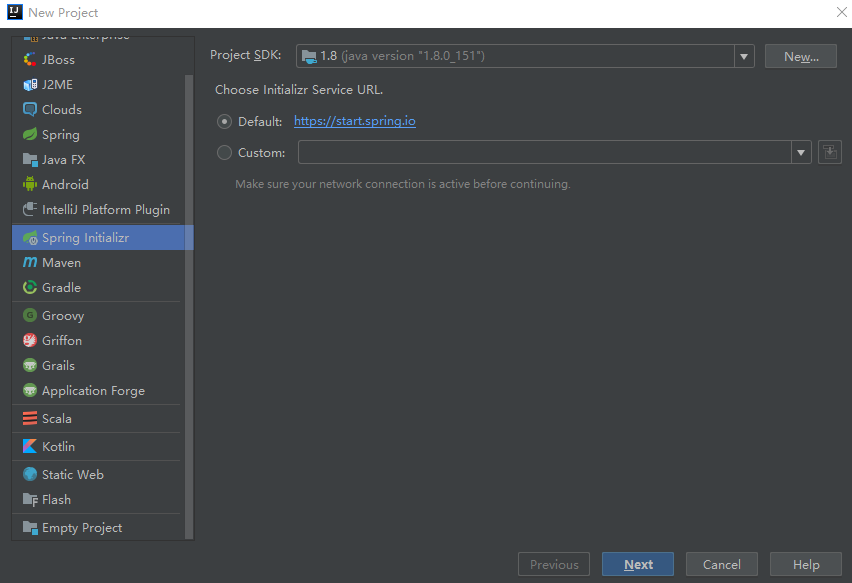Click the Empty Project folder icon
This screenshot has width=852, height=583.
pos(30,527)
